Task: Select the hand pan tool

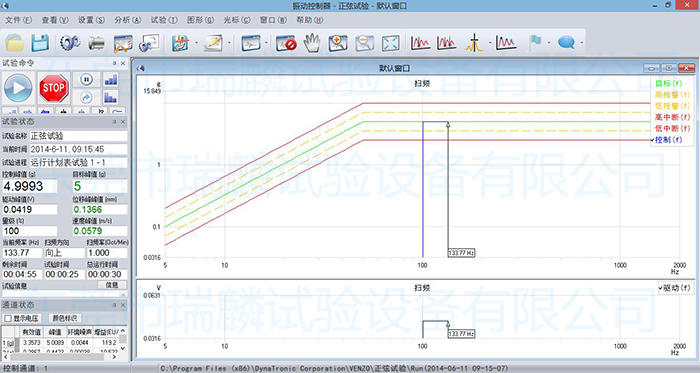Action: (x=312, y=43)
